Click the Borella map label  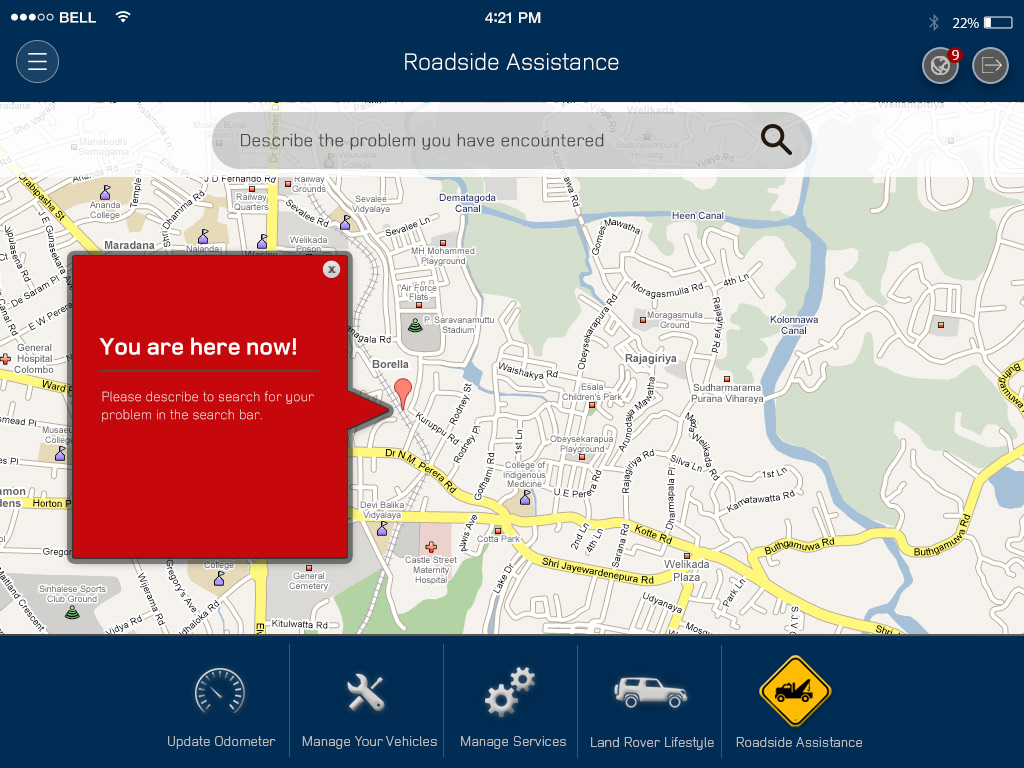point(390,364)
